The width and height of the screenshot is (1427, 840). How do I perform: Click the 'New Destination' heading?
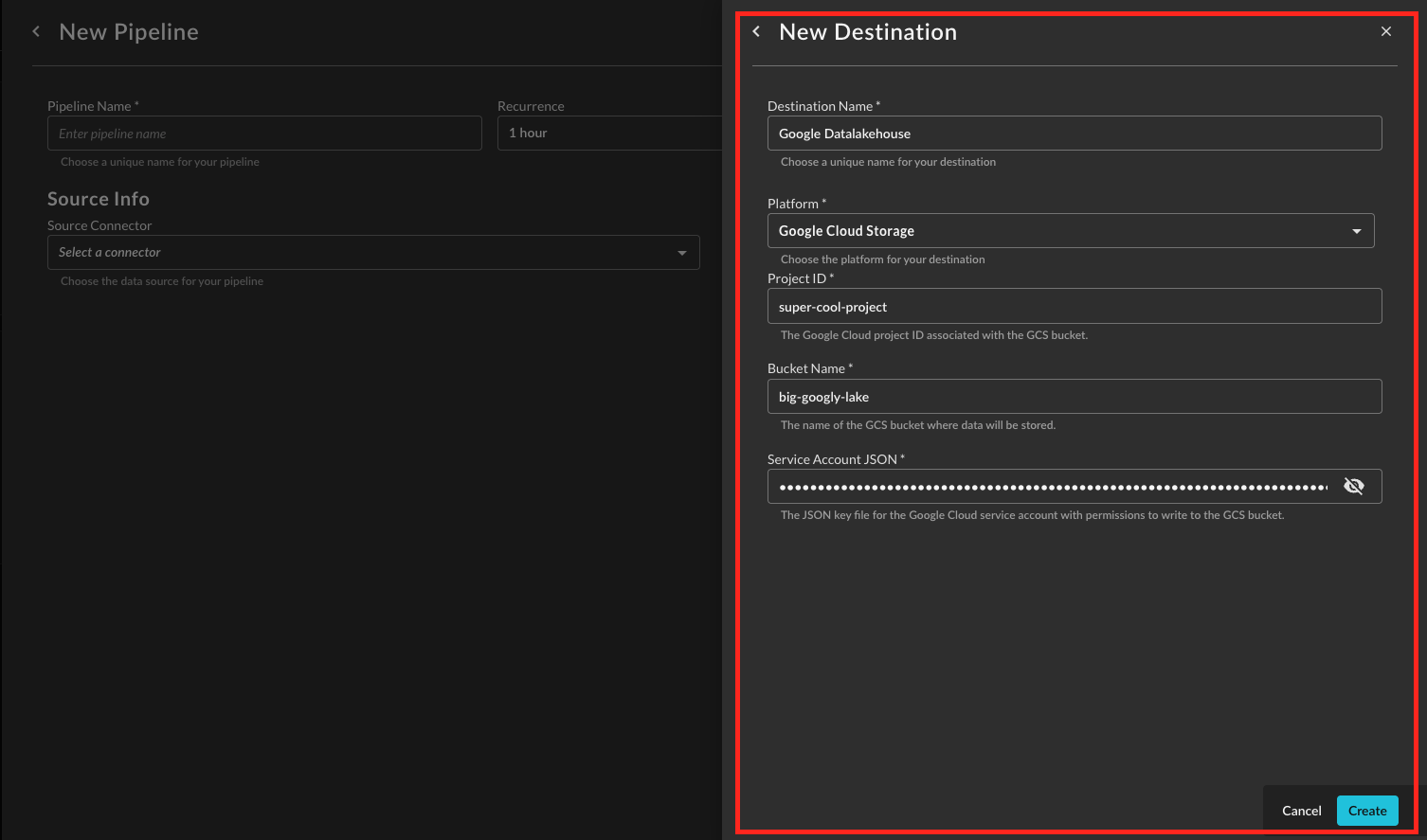868,32
